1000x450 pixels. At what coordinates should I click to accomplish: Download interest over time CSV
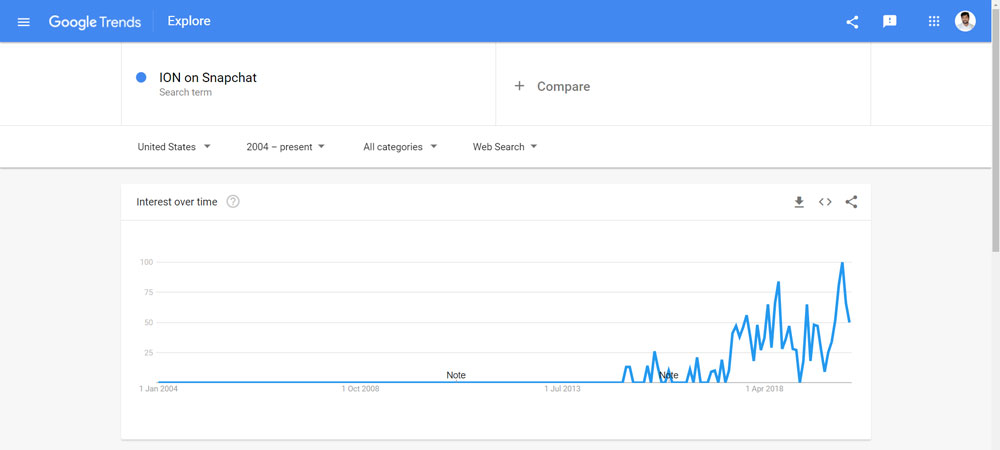799,202
